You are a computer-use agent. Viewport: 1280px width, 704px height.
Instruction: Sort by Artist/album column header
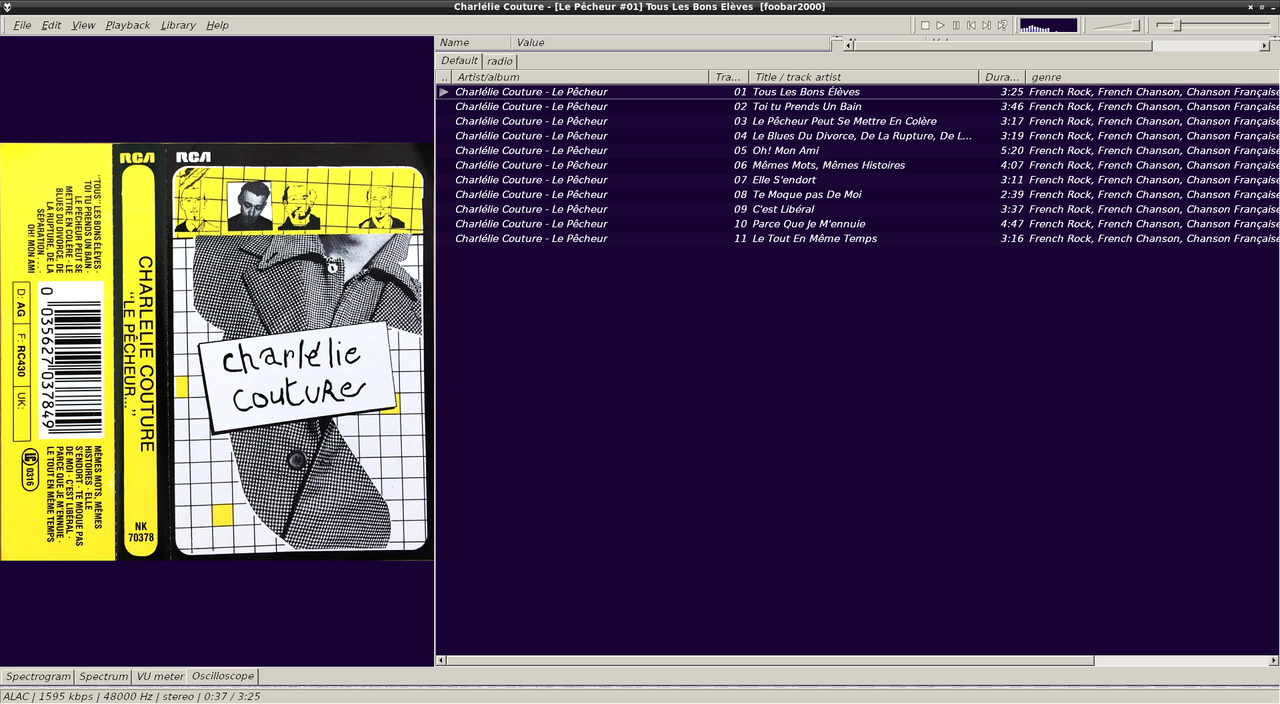(580, 77)
